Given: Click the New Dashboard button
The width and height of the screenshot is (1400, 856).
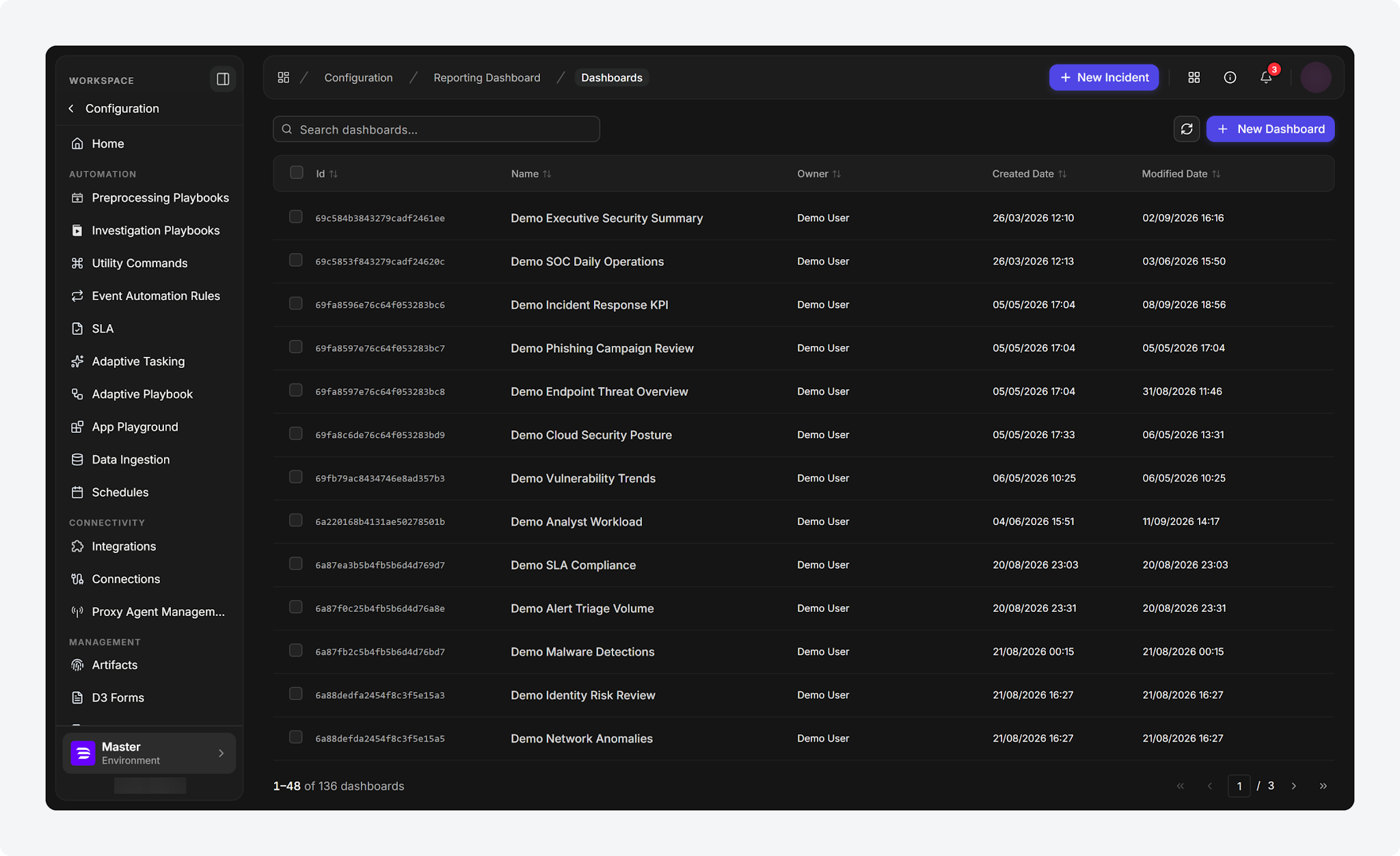Looking at the screenshot, I should [x=1270, y=129].
